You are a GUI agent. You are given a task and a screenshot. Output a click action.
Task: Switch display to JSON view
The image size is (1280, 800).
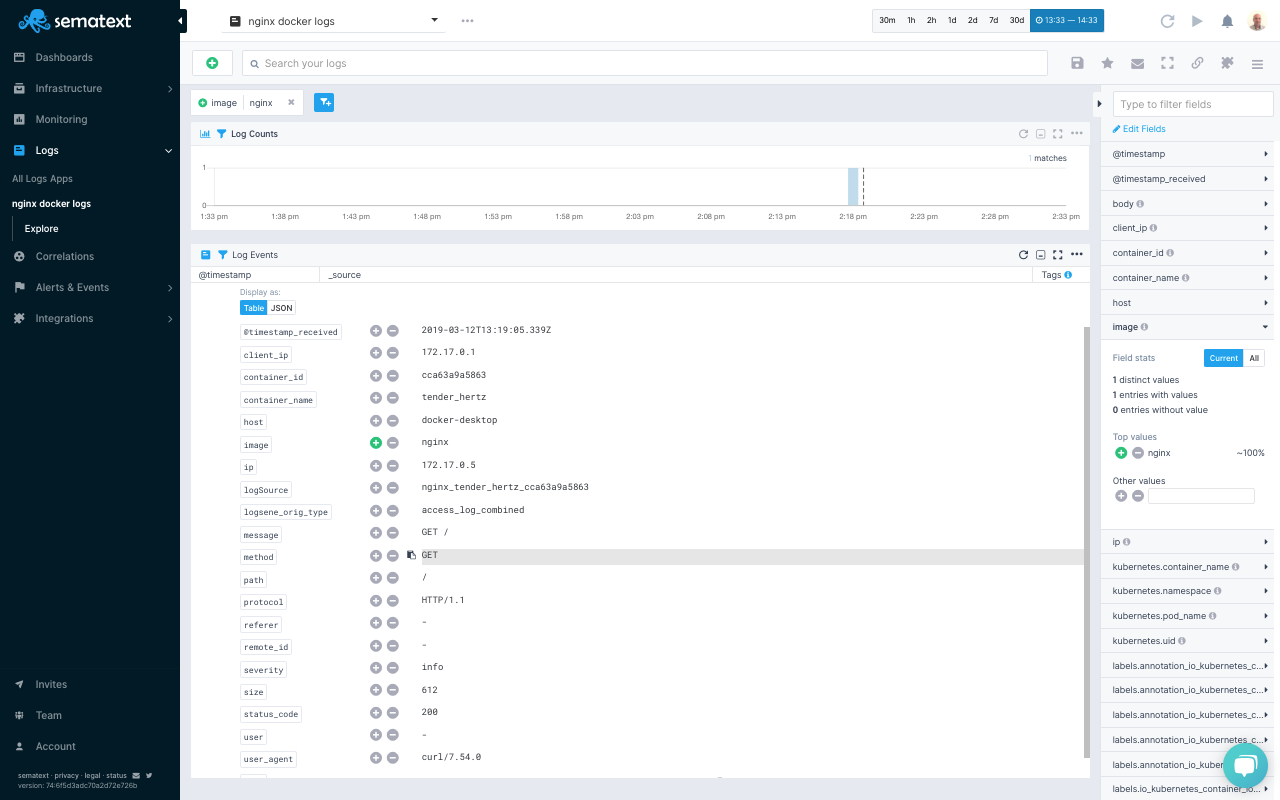click(282, 308)
